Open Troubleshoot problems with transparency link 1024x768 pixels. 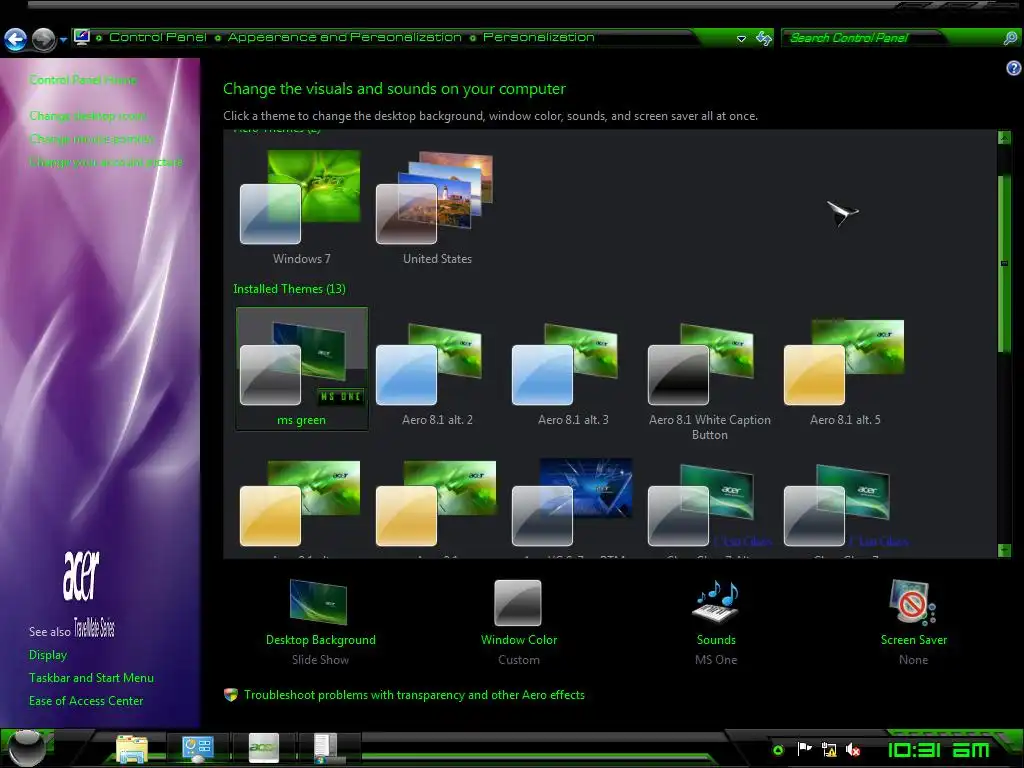coord(414,695)
